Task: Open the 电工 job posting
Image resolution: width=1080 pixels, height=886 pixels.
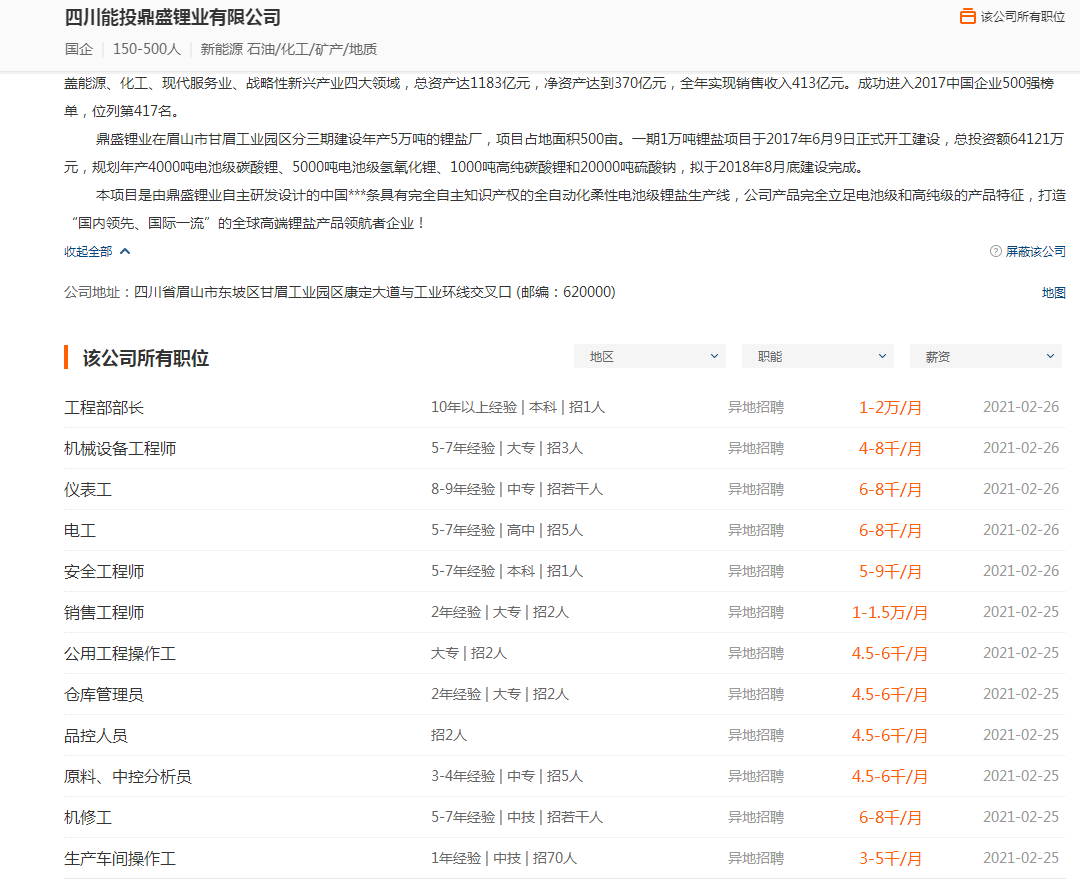Action: (80, 530)
